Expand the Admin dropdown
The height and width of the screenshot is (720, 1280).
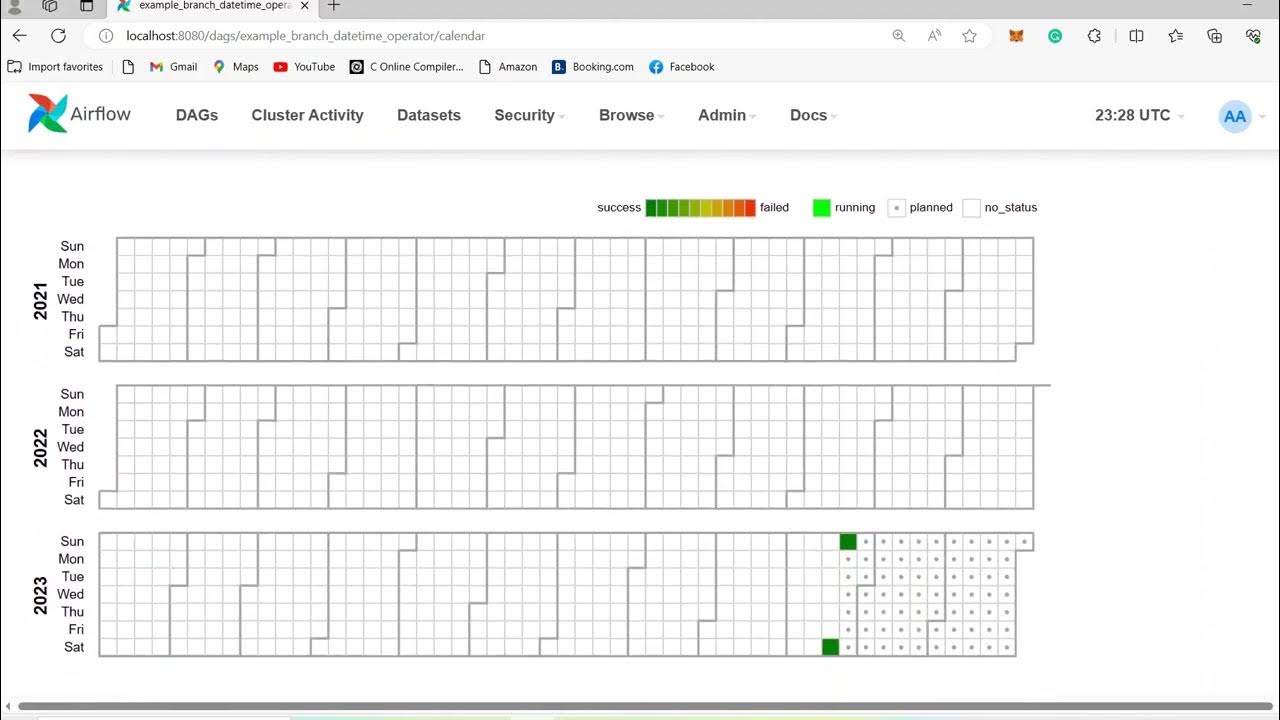pyautogui.click(x=727, y=115)
